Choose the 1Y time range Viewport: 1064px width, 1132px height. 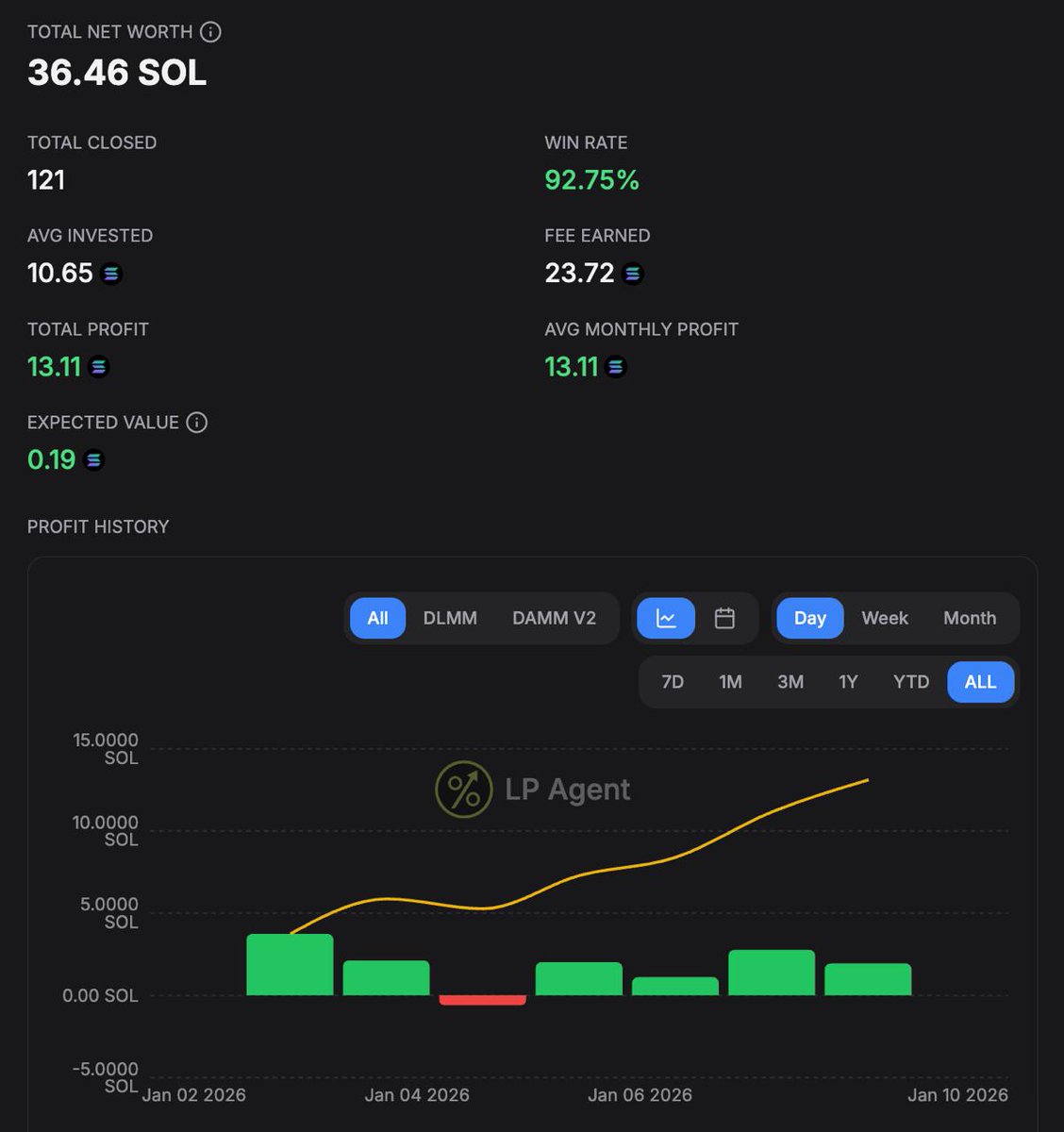coord(848,681)
